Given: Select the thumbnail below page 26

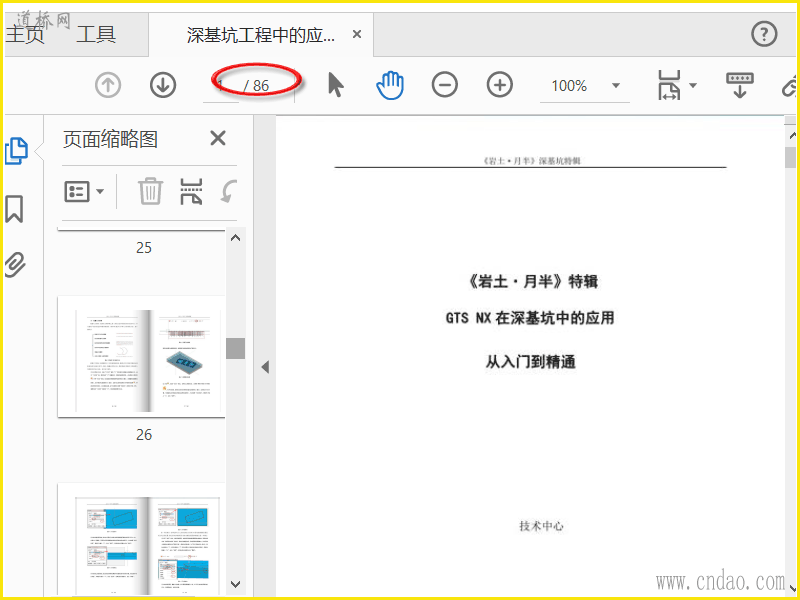Looking at the screenshot, I should [141, 539].
